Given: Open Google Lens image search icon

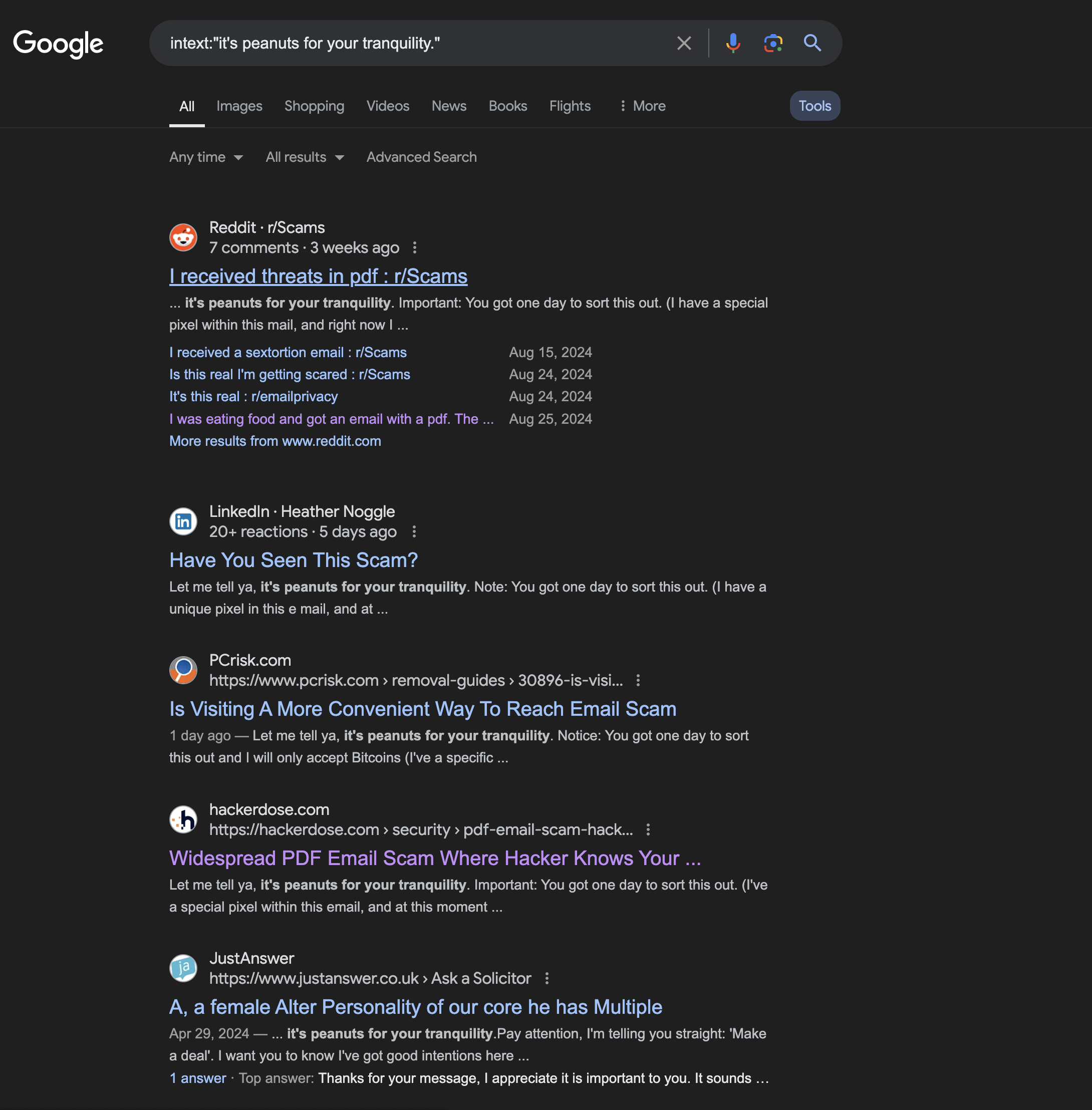Looking at the screenshot, I should [772, 43].
